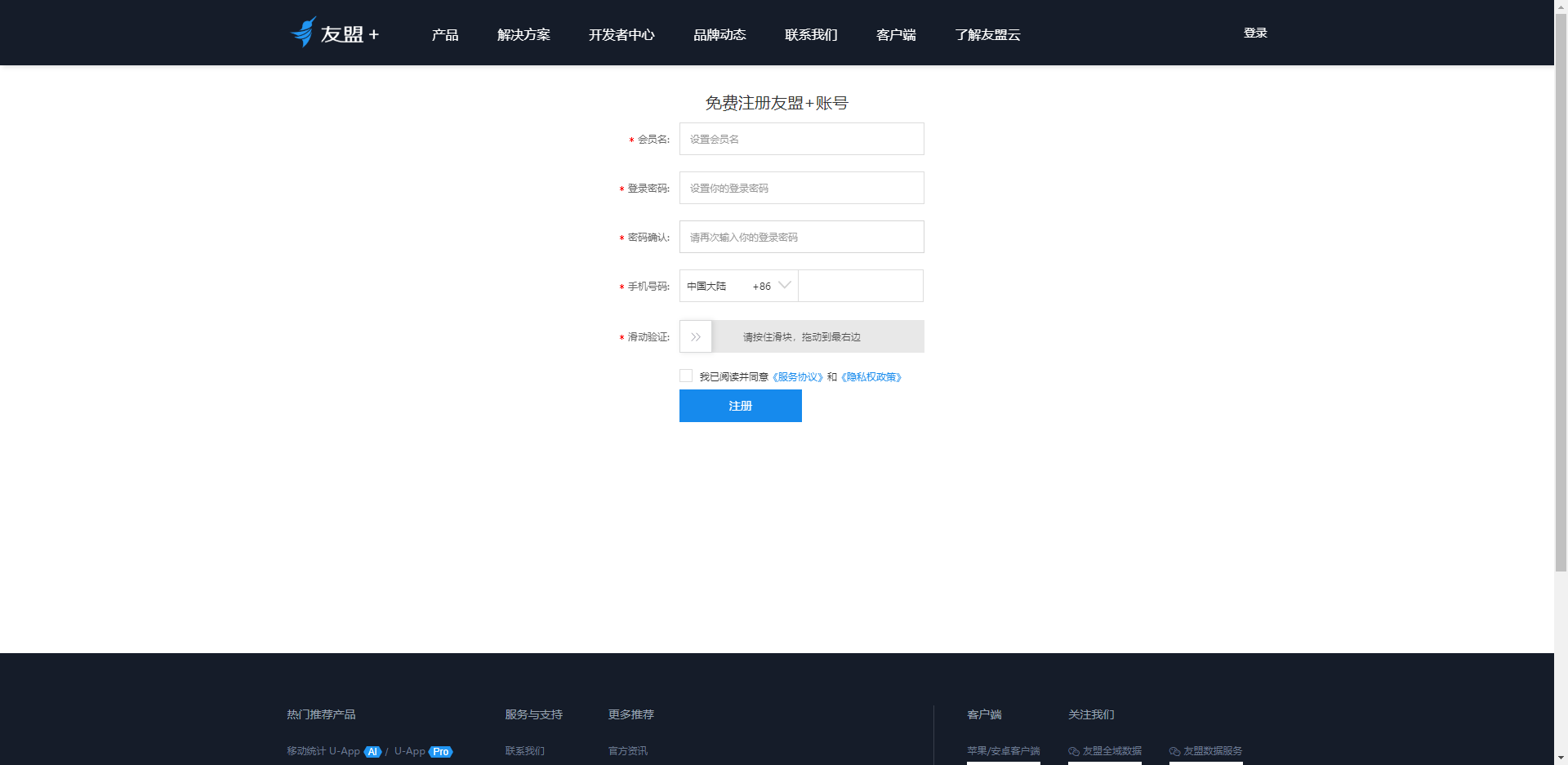
Task: Open the 《服务协议》 link
Action: click(x=798, y=376)
